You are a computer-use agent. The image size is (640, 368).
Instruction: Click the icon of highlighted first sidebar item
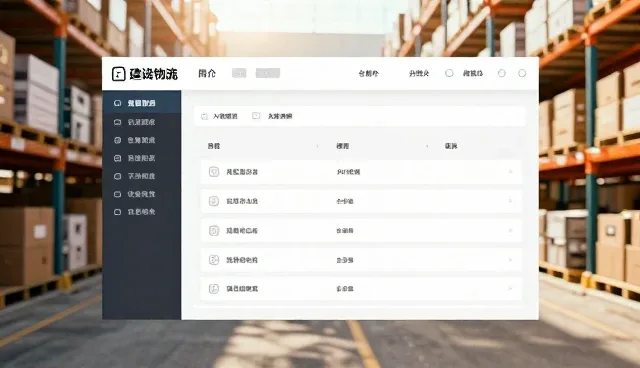pyautogui.click(x=118, y=103)
